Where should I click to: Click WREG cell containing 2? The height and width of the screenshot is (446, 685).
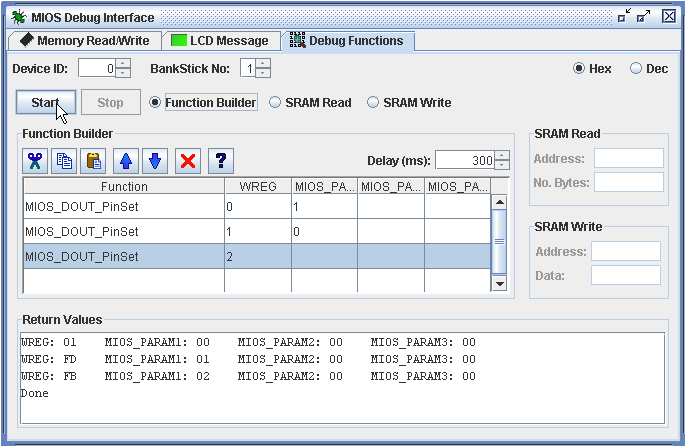tap(258, 256)
